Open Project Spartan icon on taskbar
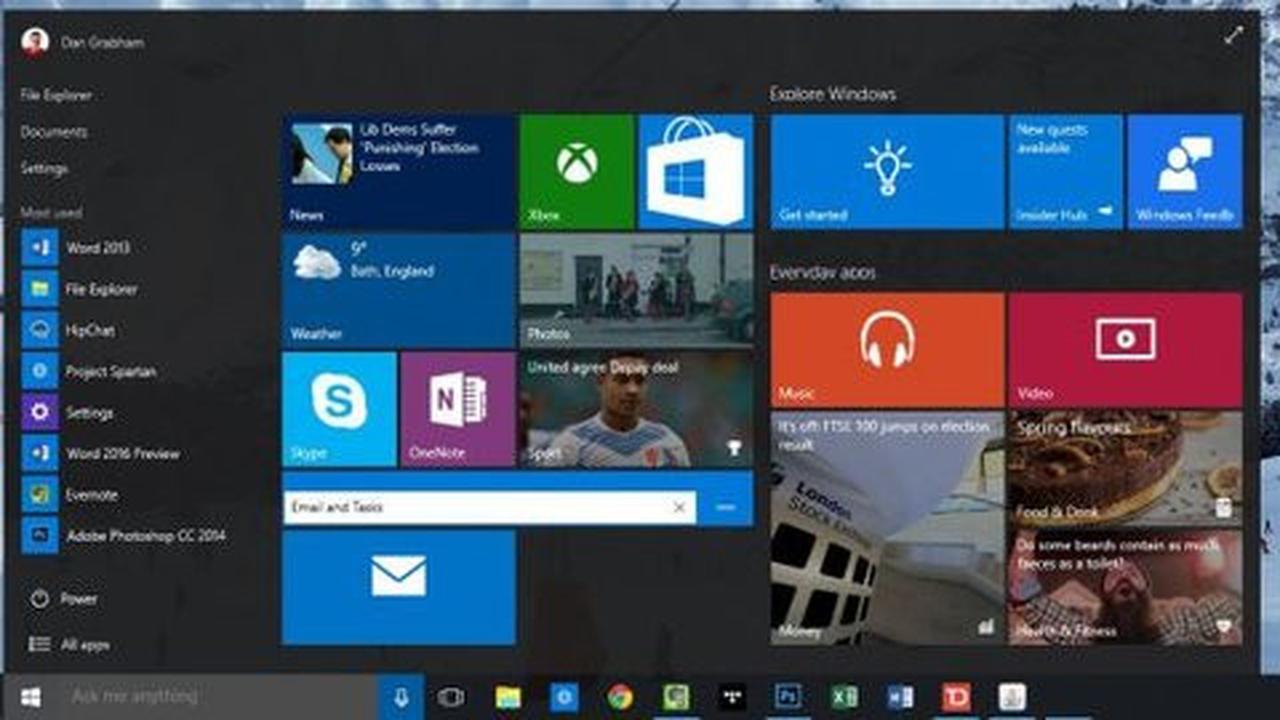This screenshot has height=720, width=1280. pos(564,697)
